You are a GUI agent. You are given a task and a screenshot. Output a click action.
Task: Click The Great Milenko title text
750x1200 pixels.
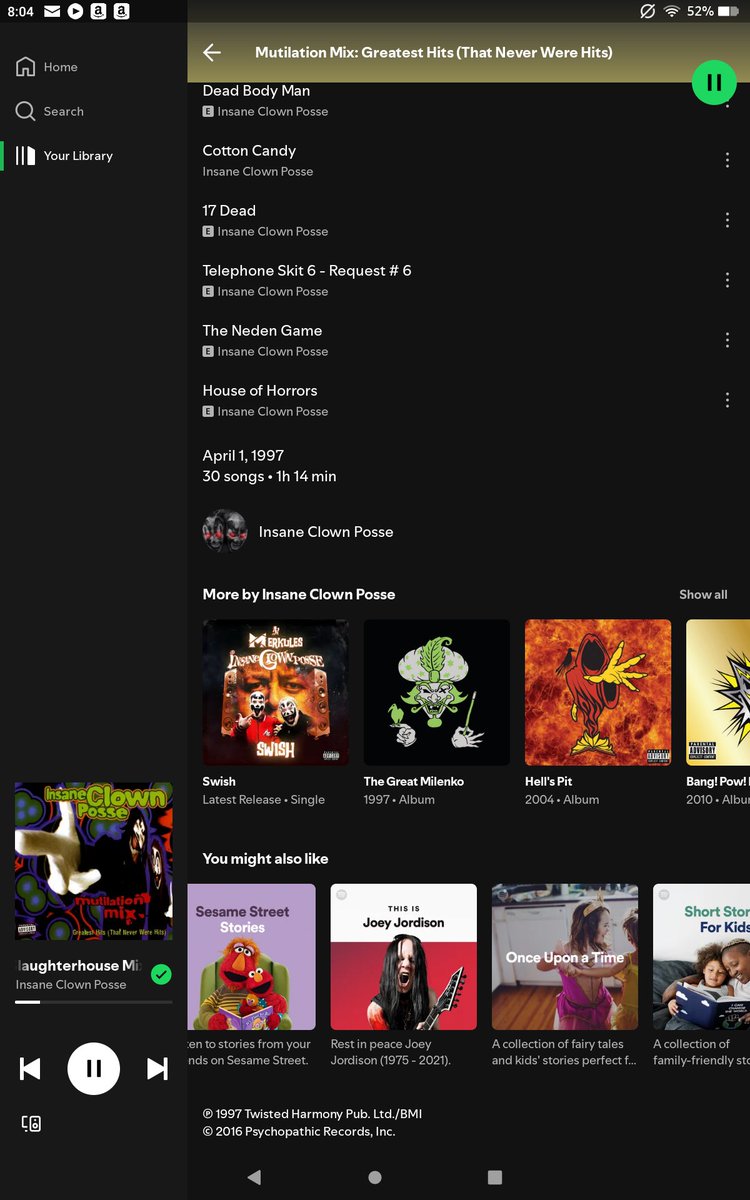414,781
